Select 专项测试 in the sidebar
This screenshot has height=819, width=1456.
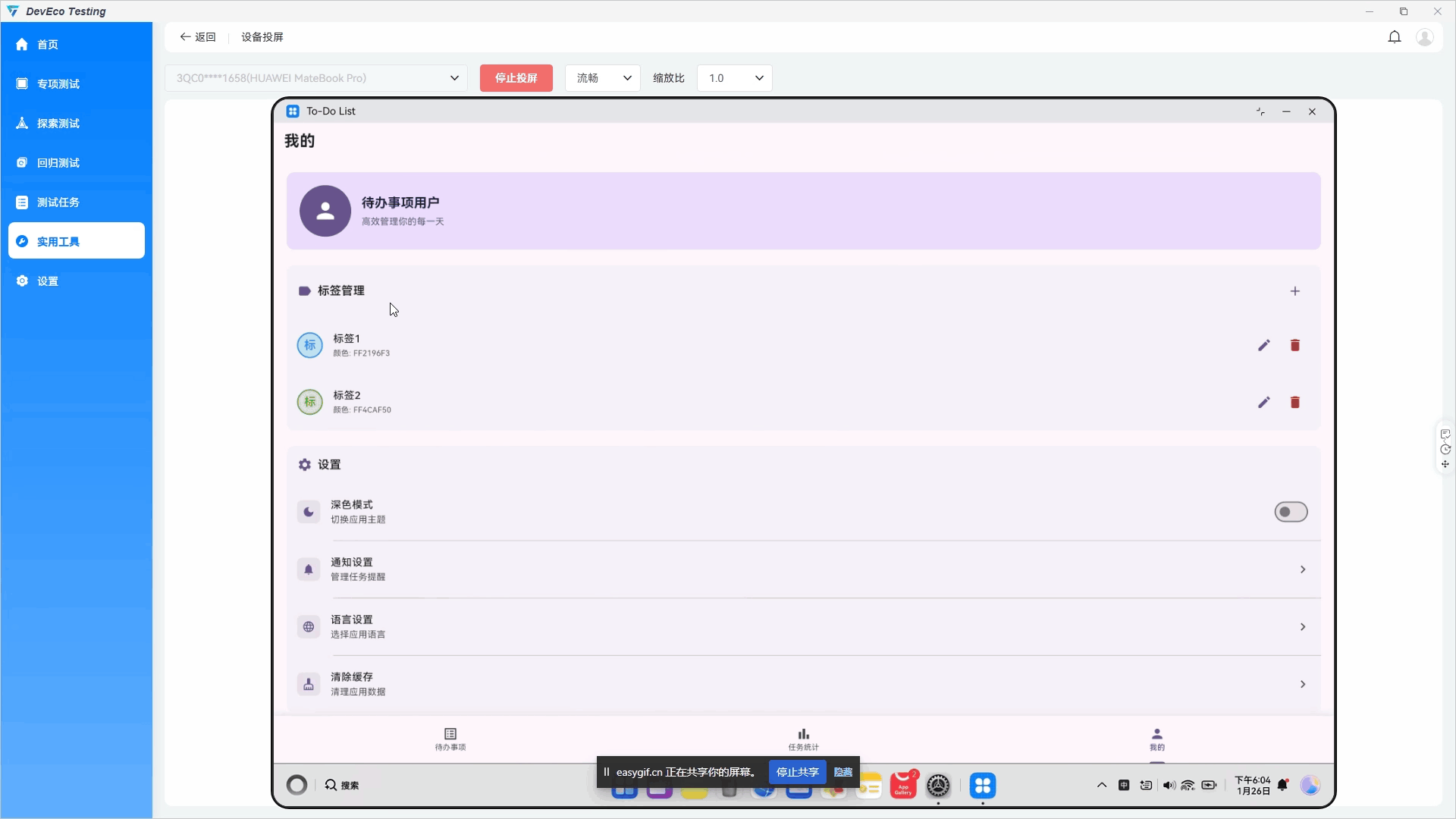[58, 83]
